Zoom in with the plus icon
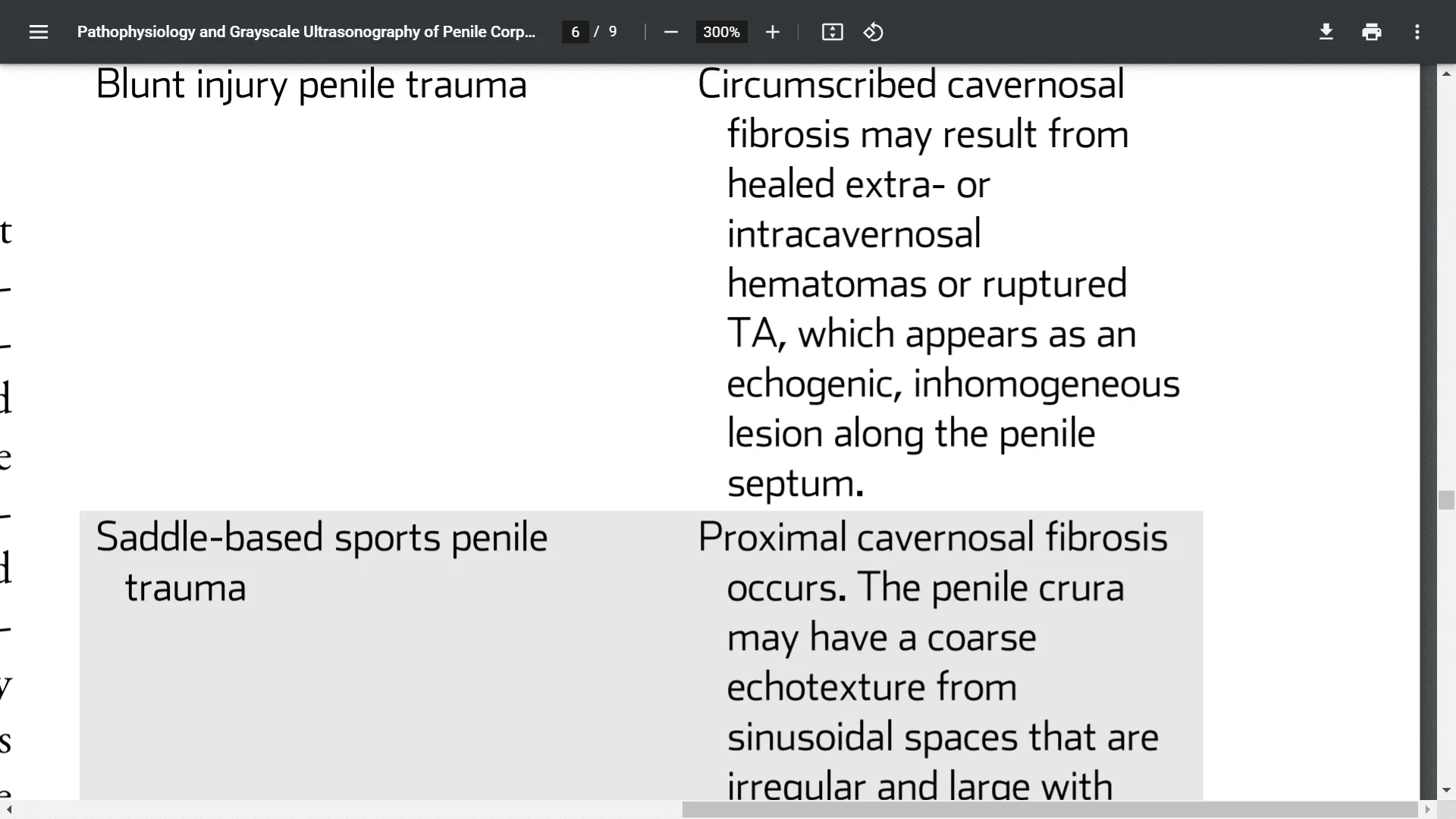The height and width of the screenshot is (819, 1456). coord(772,32)
